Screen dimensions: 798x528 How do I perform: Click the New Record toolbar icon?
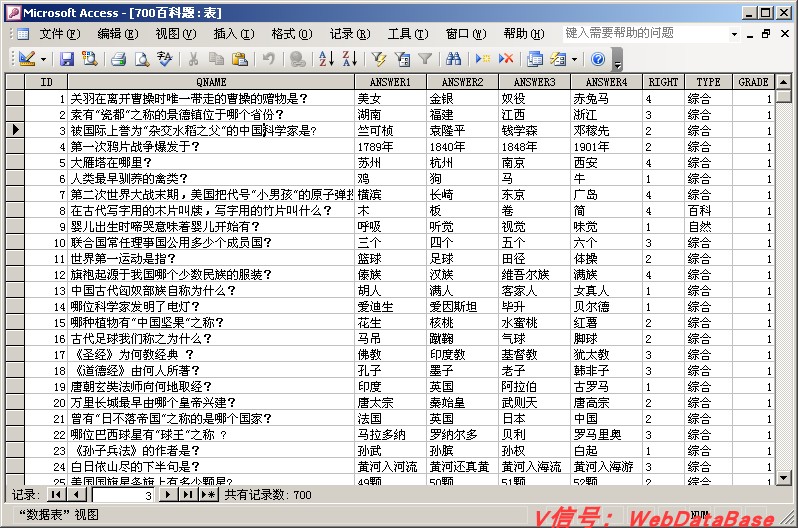coord(482,59)
